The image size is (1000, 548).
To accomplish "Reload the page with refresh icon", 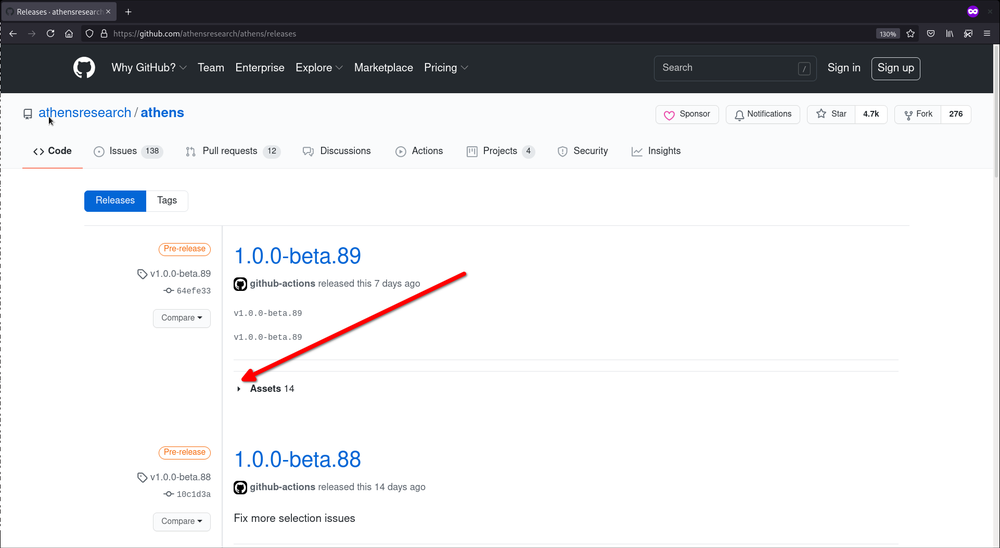I will tap(50, 34).
